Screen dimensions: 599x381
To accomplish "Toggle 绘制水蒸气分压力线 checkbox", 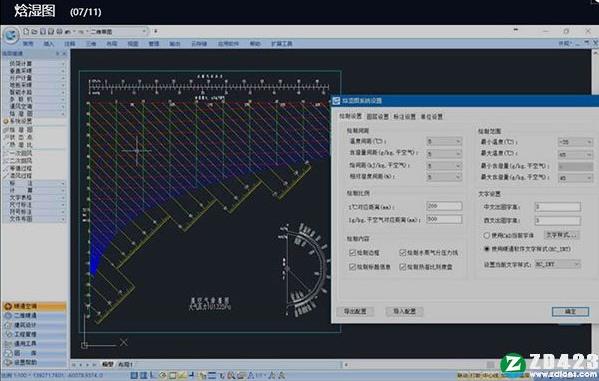I will point(403,253).
